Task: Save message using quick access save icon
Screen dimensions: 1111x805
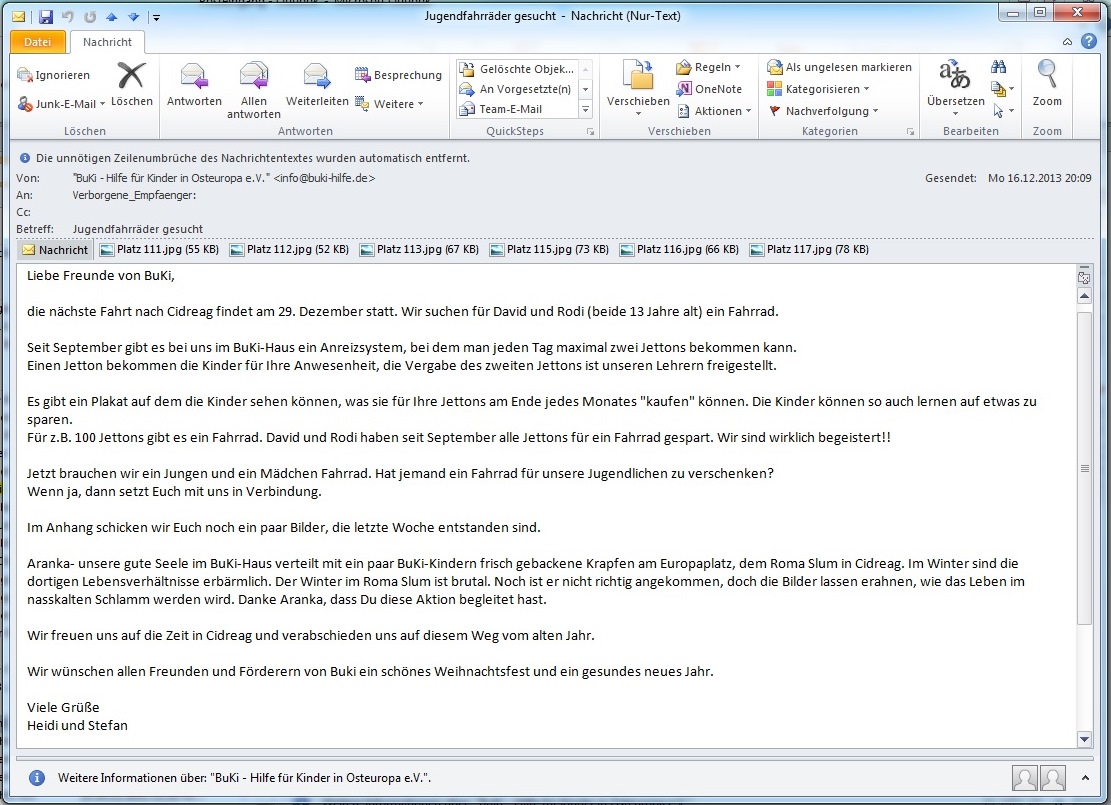Action: click(x=46, y=15)
